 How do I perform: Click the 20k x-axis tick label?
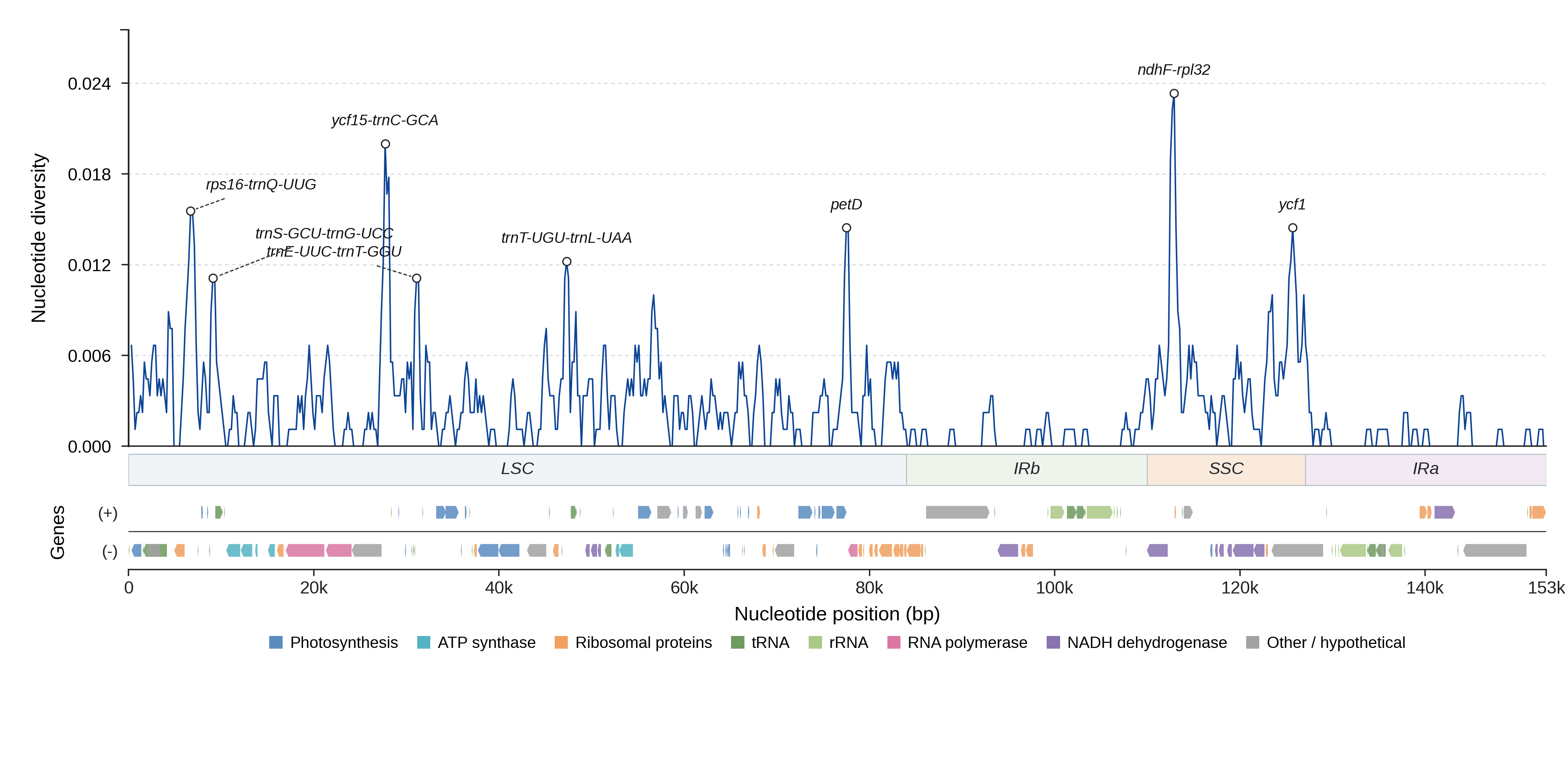(314, 588)
